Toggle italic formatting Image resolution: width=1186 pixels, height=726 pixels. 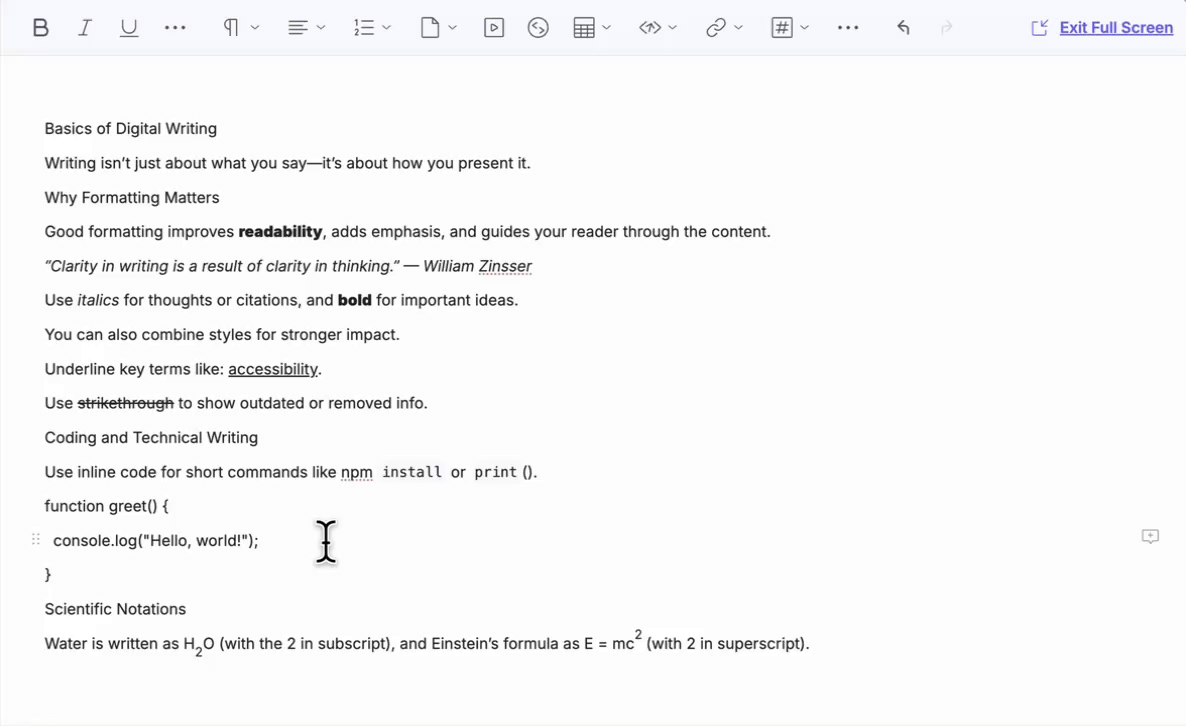pyautogui.click(x=85, y=27)
